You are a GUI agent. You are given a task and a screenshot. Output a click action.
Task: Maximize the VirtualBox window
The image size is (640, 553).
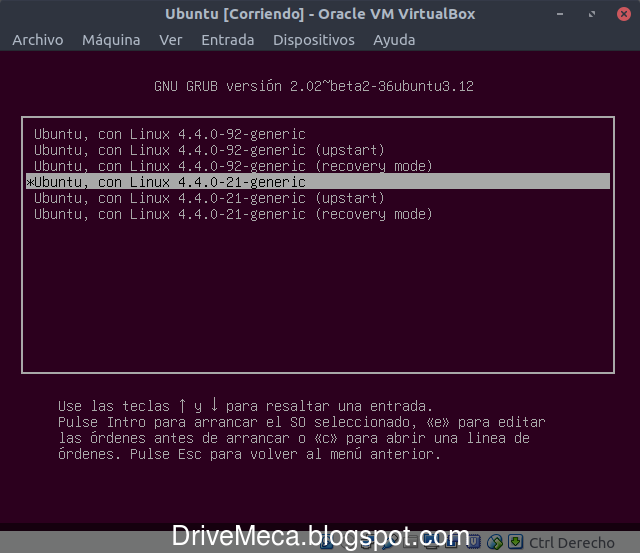(592, 14)
